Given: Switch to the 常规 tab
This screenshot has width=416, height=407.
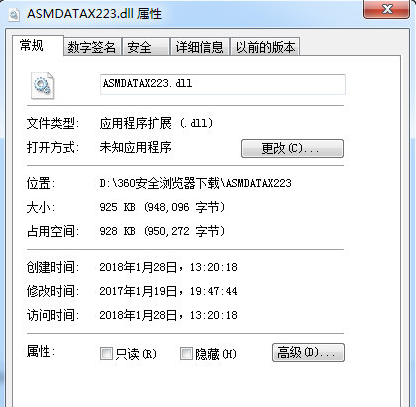Looking at the screenshot, I should 38,45.
